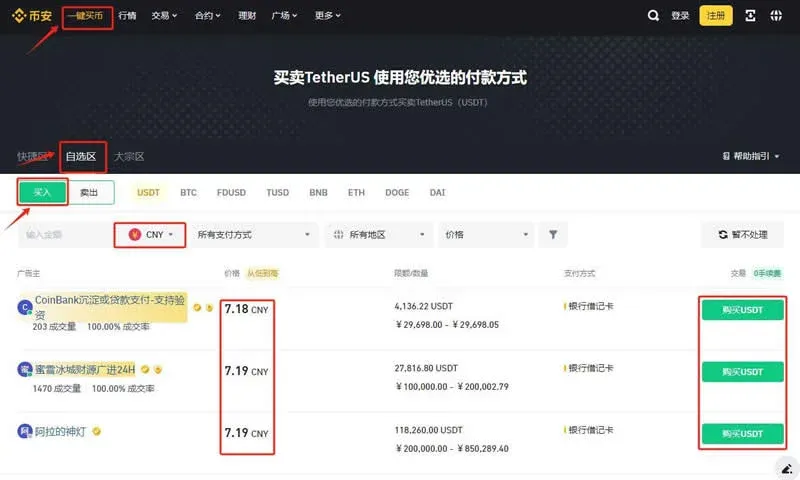
Task: Open the 价格 sort dropdown
Action: [x=486, y=235]
